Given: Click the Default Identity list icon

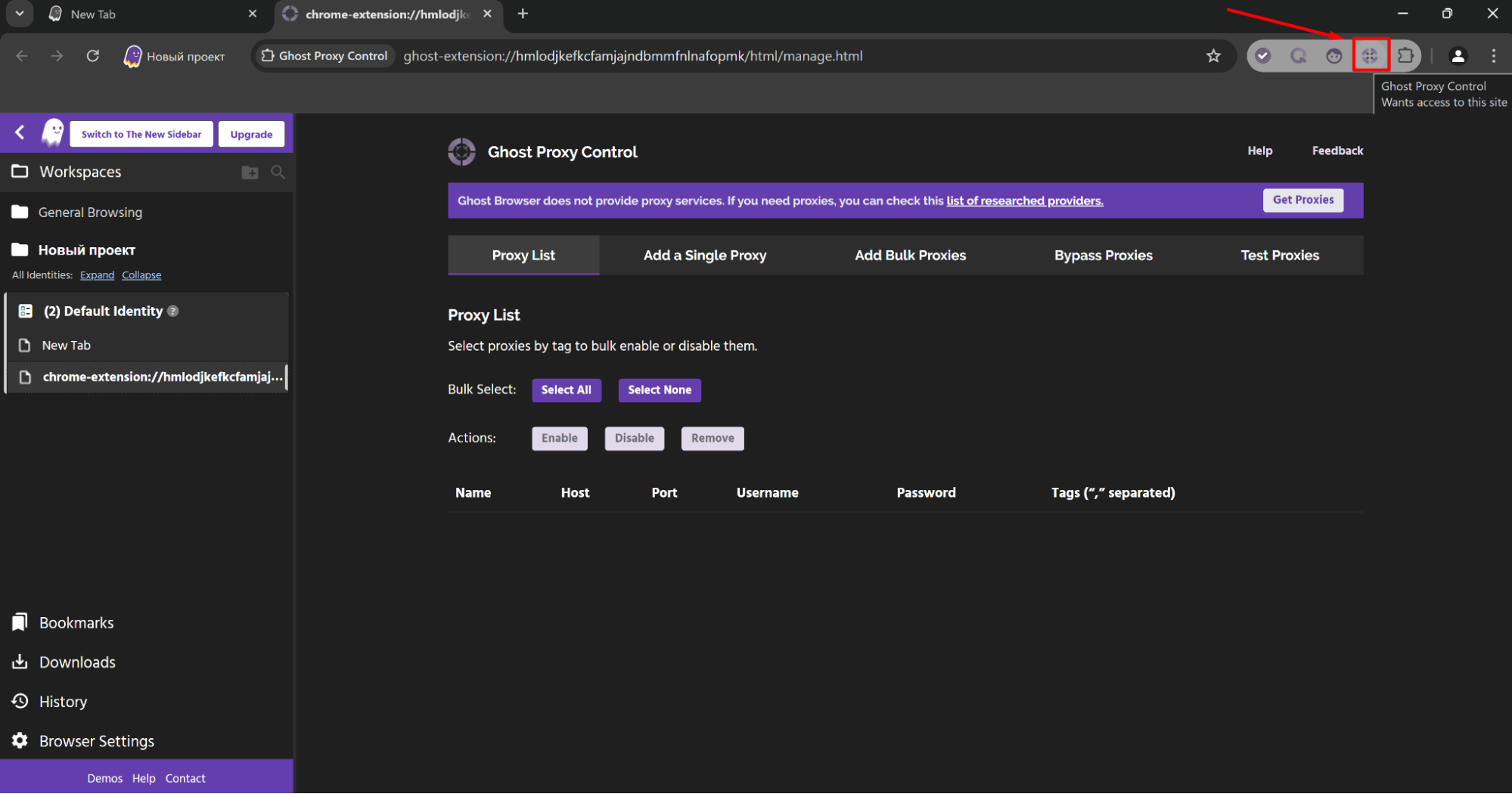Looking at the screenshot, I should (x=25, y=311).
